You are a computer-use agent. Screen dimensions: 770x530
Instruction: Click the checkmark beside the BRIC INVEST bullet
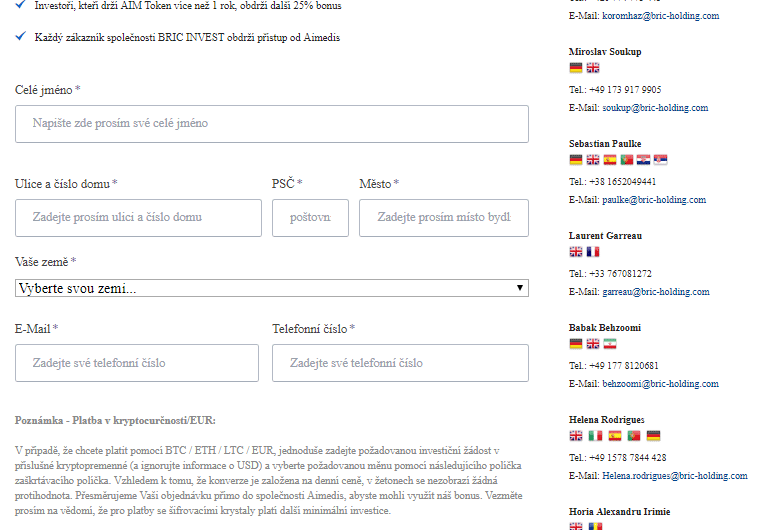(22, 37)
